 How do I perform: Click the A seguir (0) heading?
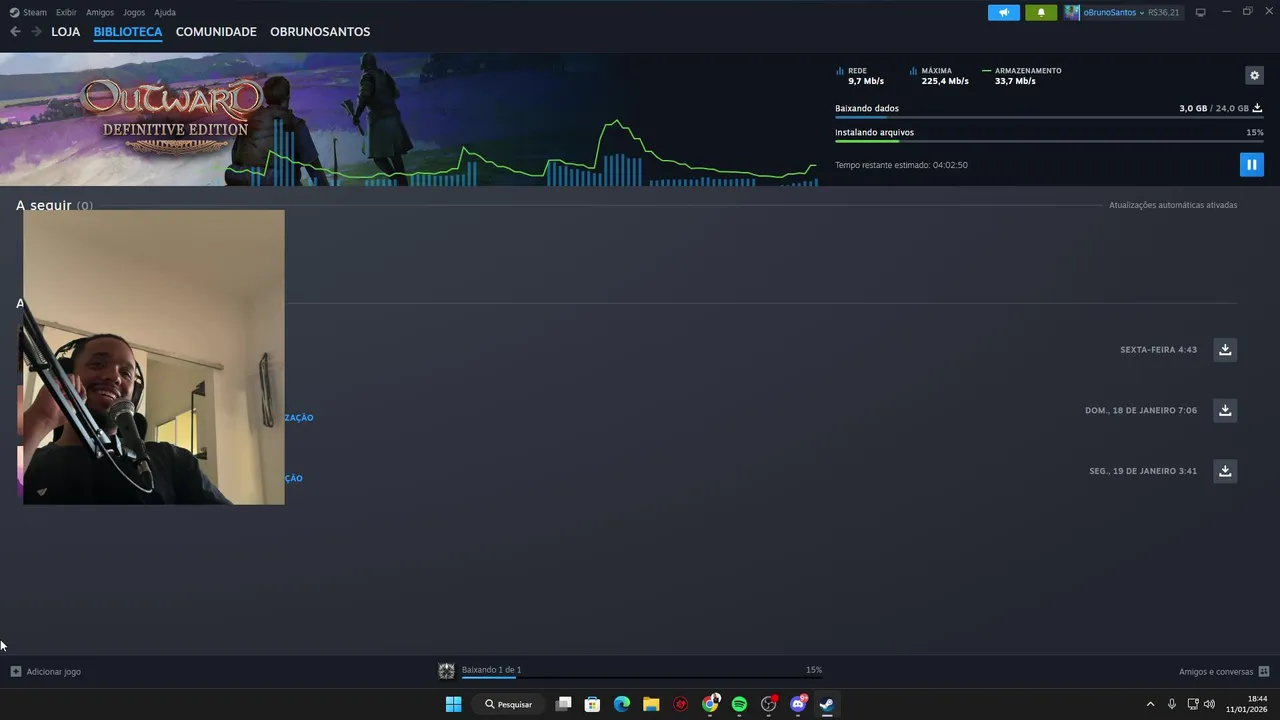tap(54, 205)
